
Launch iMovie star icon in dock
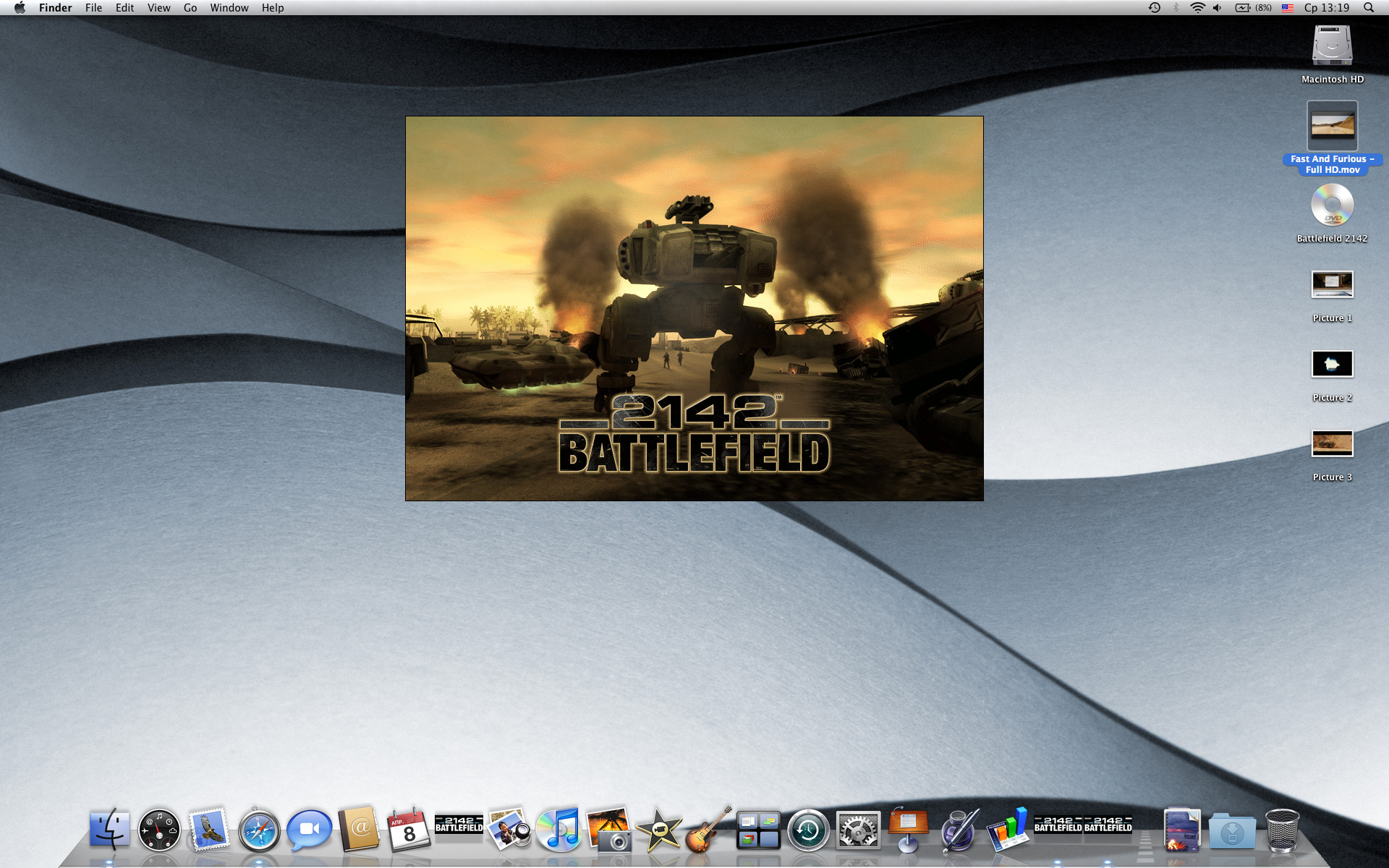[x=658, y=830]
